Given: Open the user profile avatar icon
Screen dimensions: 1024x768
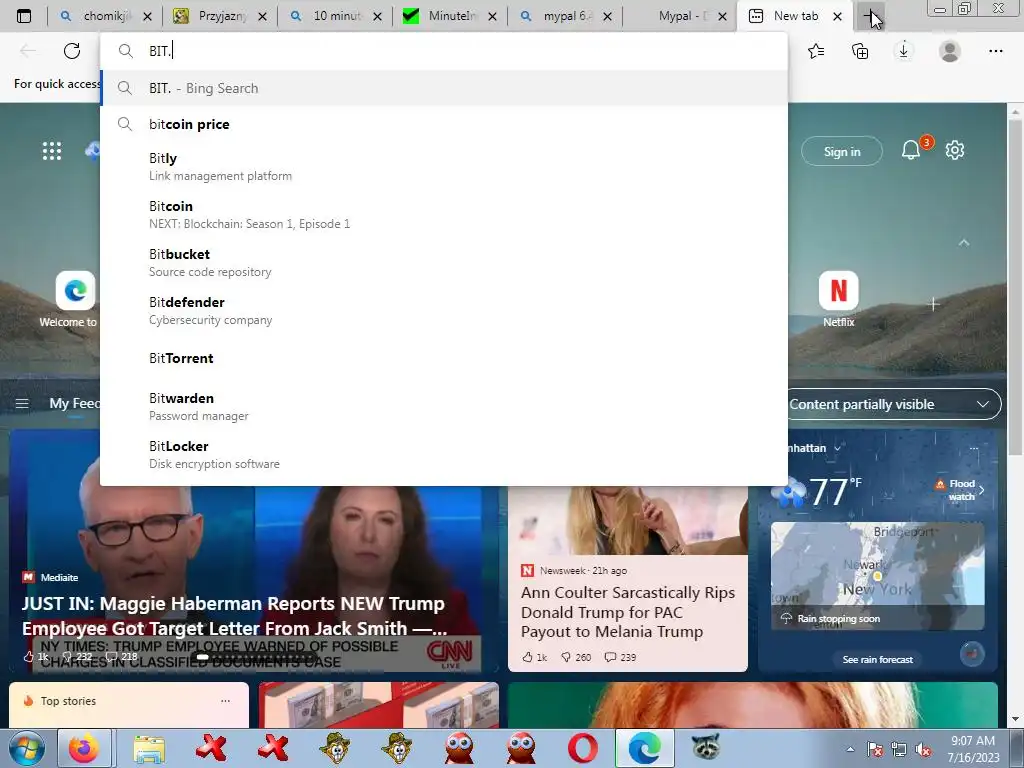Looking at the screenshot, I should (950, 51).
